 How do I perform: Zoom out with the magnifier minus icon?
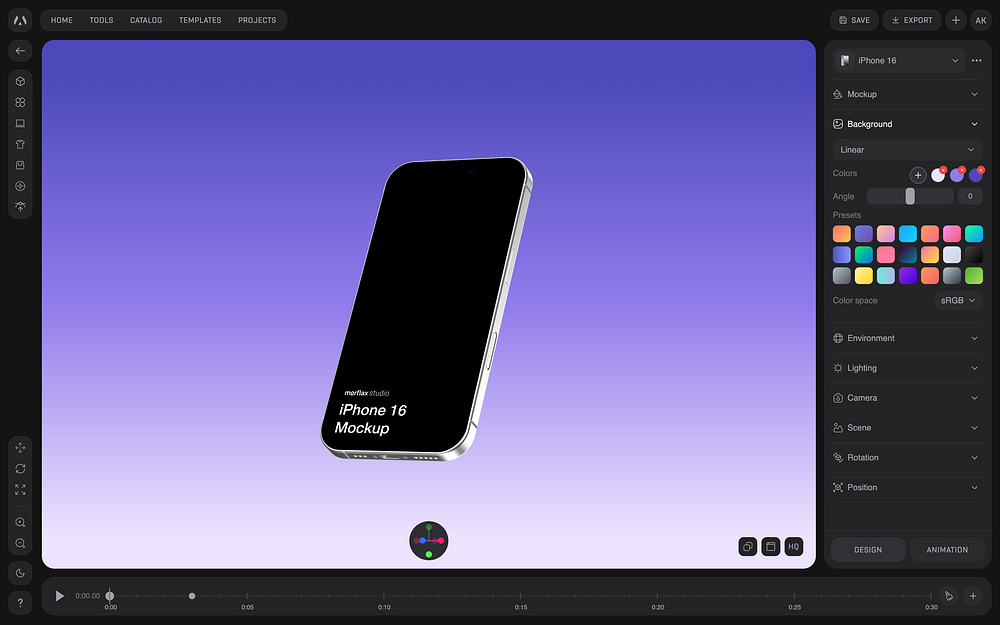(20, 543)
